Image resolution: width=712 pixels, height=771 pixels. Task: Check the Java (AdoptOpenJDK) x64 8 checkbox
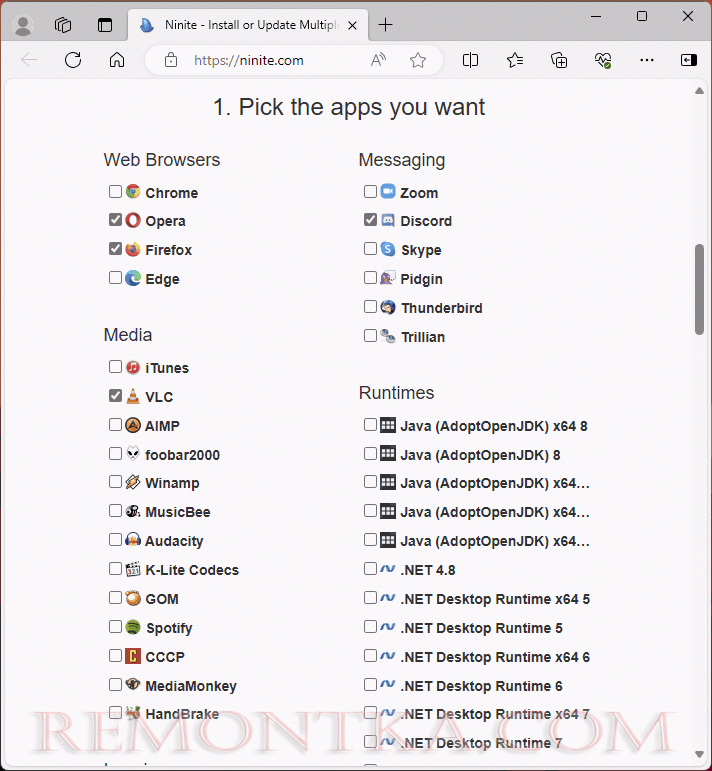click(x=370, y=425)
